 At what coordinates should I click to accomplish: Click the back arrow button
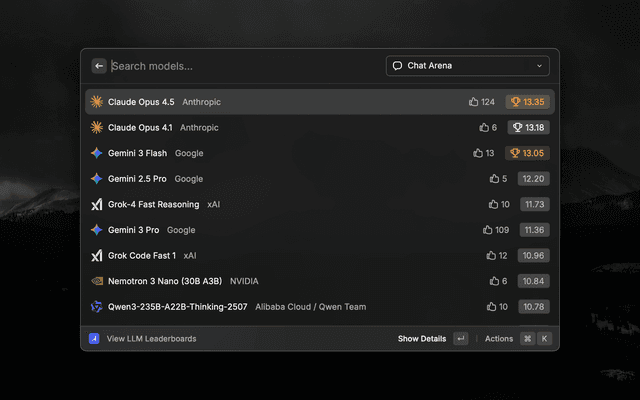pos(99,66)
